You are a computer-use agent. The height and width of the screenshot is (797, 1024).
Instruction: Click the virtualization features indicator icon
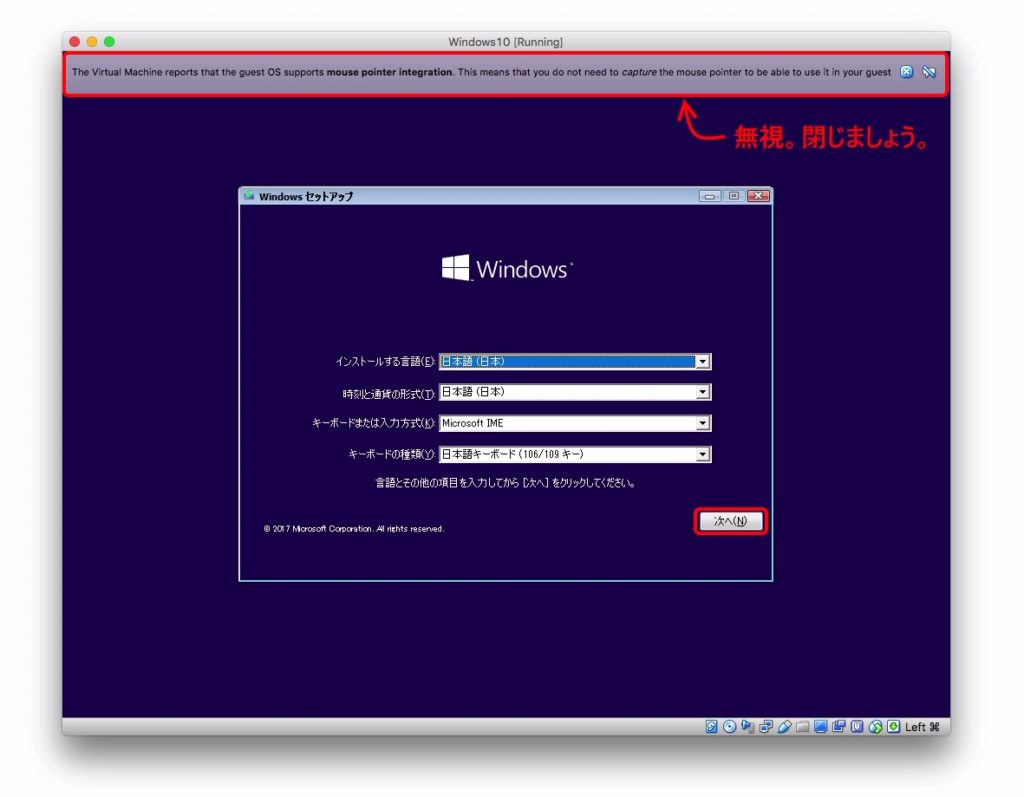tap(857, 726)
